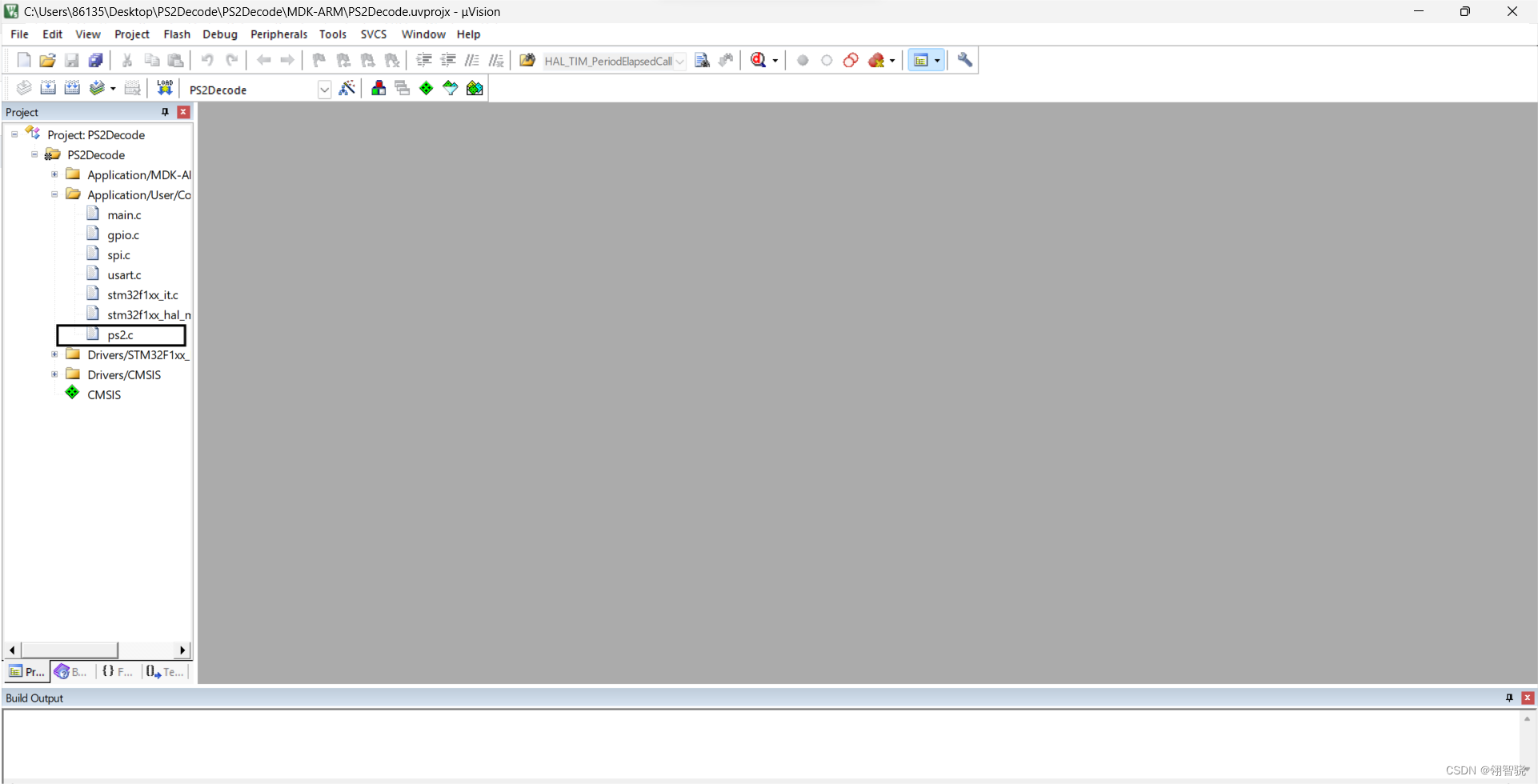Viewport: 1538px width, 784px height.
Task: Open Options for Target dialog
Action: pyautogui.click(x=347, y=89)
